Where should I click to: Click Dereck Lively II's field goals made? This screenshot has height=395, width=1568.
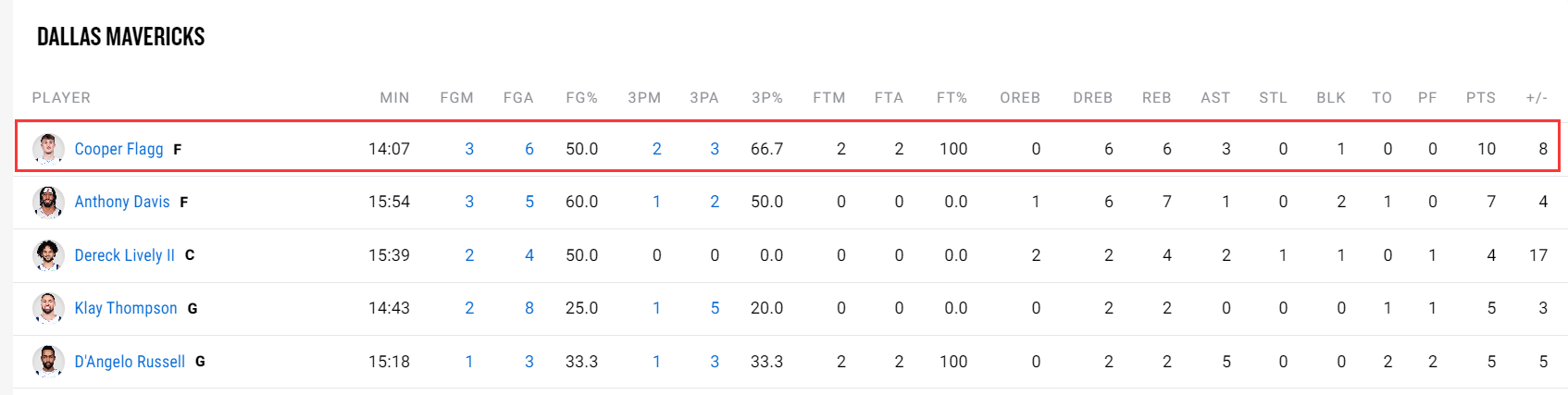(469, 255)
